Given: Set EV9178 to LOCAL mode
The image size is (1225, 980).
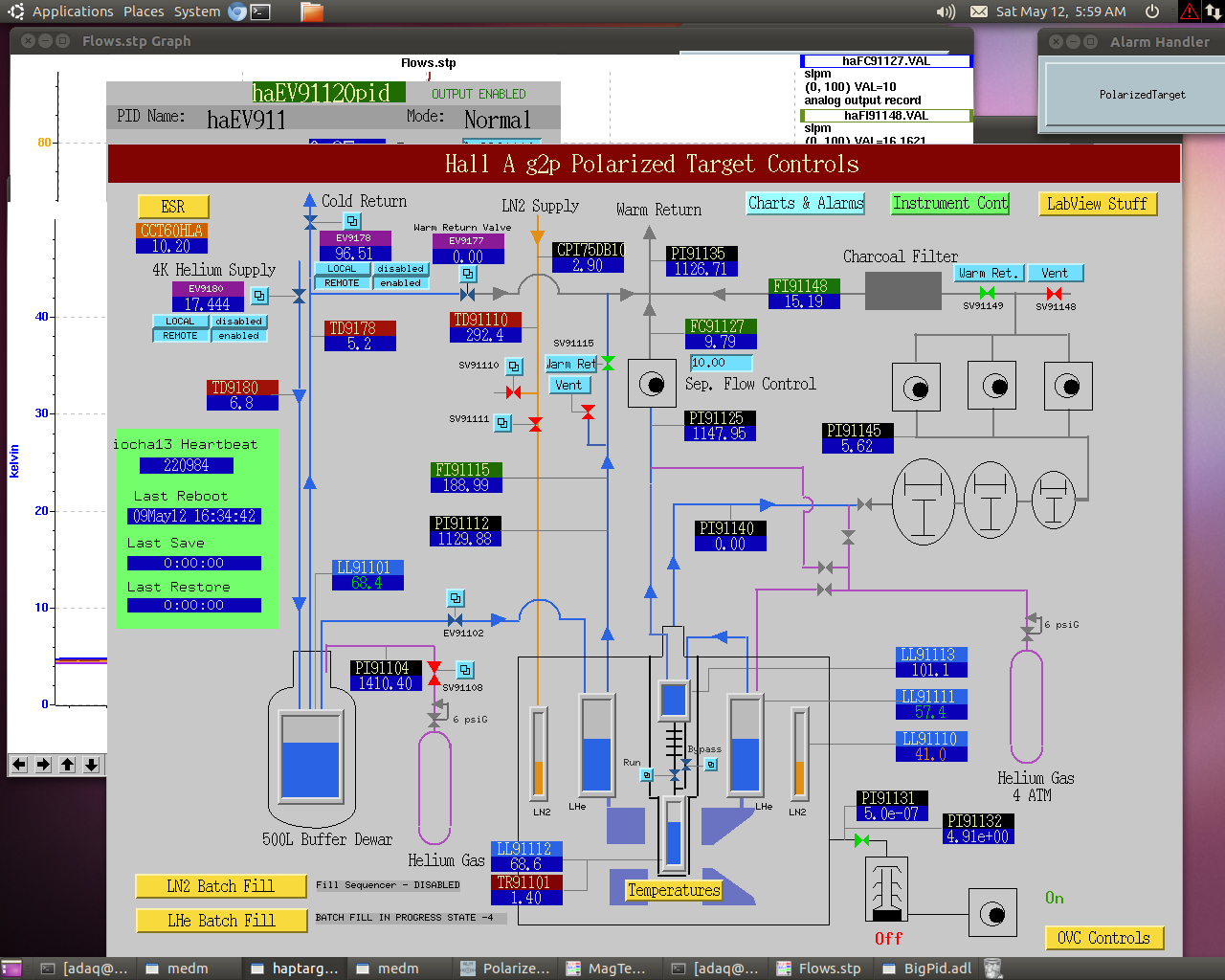Looking at the screenshot, I should click(x=342, y=269).
